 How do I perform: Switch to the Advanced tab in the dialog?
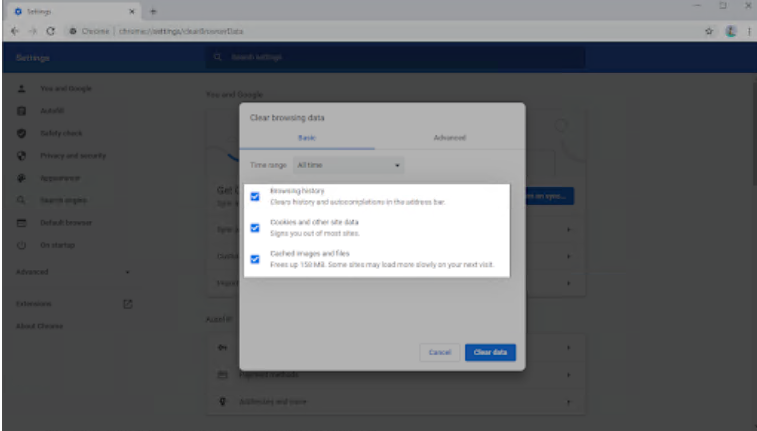(449, 138)
